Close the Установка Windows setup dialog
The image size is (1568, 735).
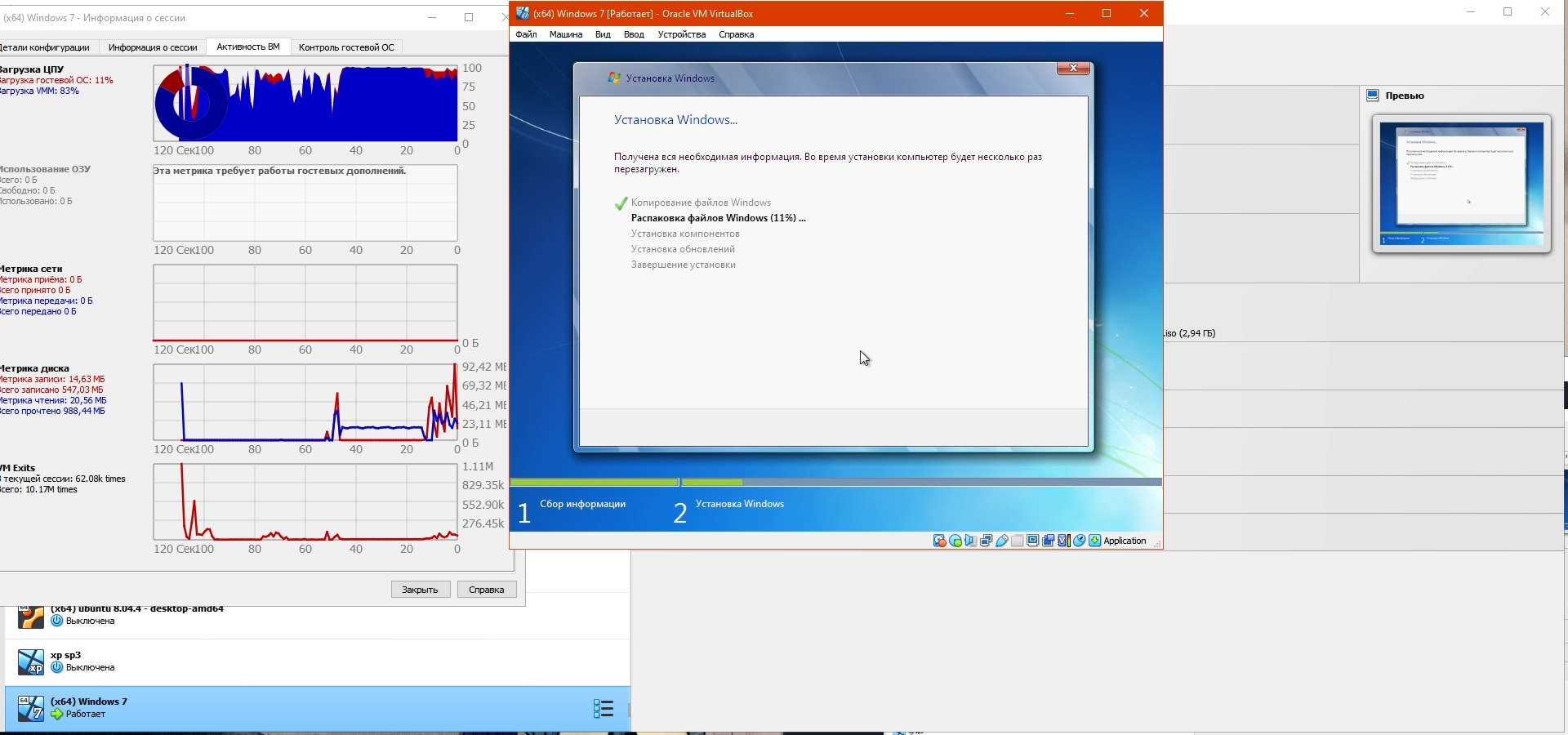(1073, 69)
